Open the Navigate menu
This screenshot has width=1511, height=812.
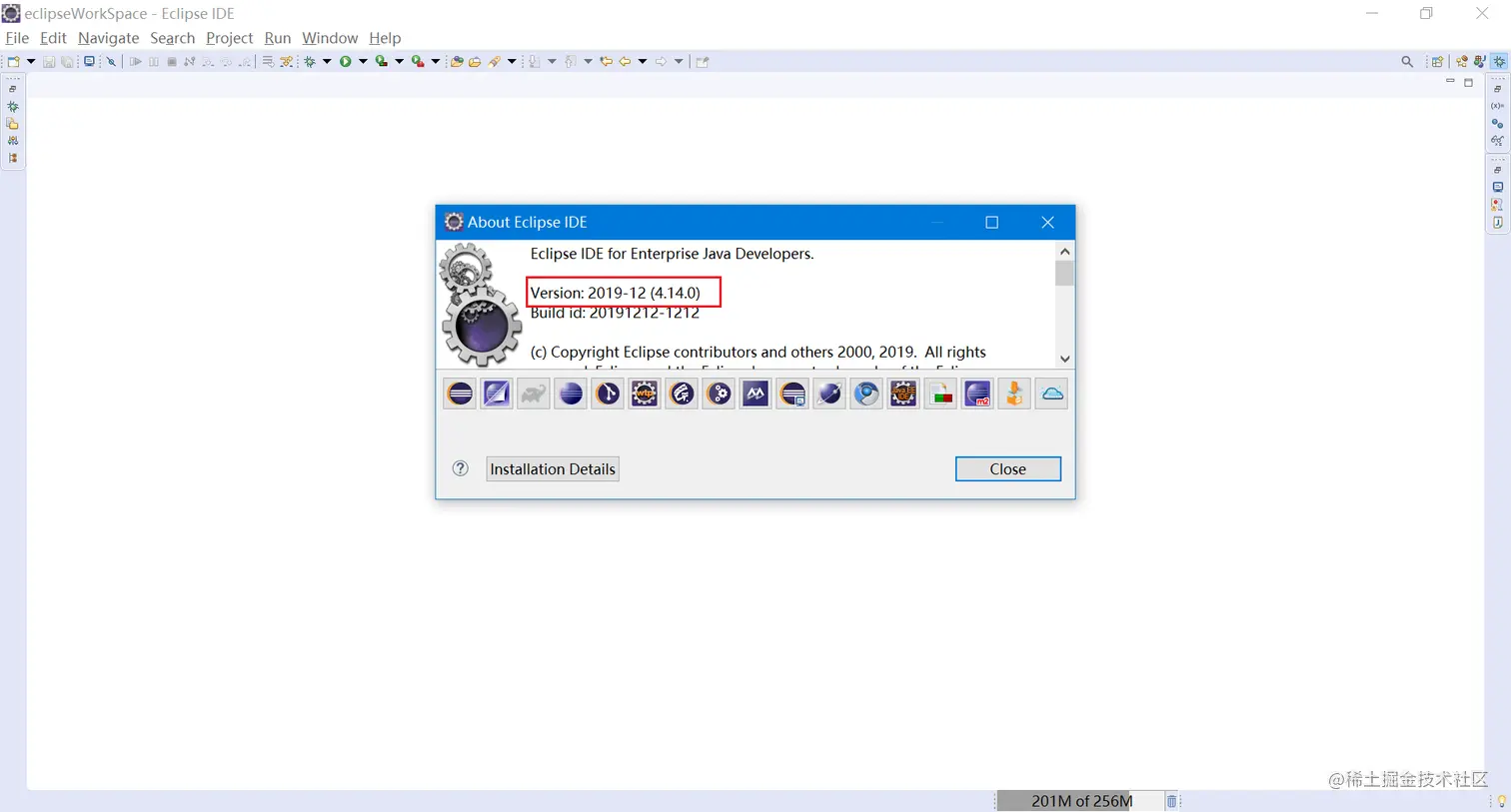coord(108,38)
